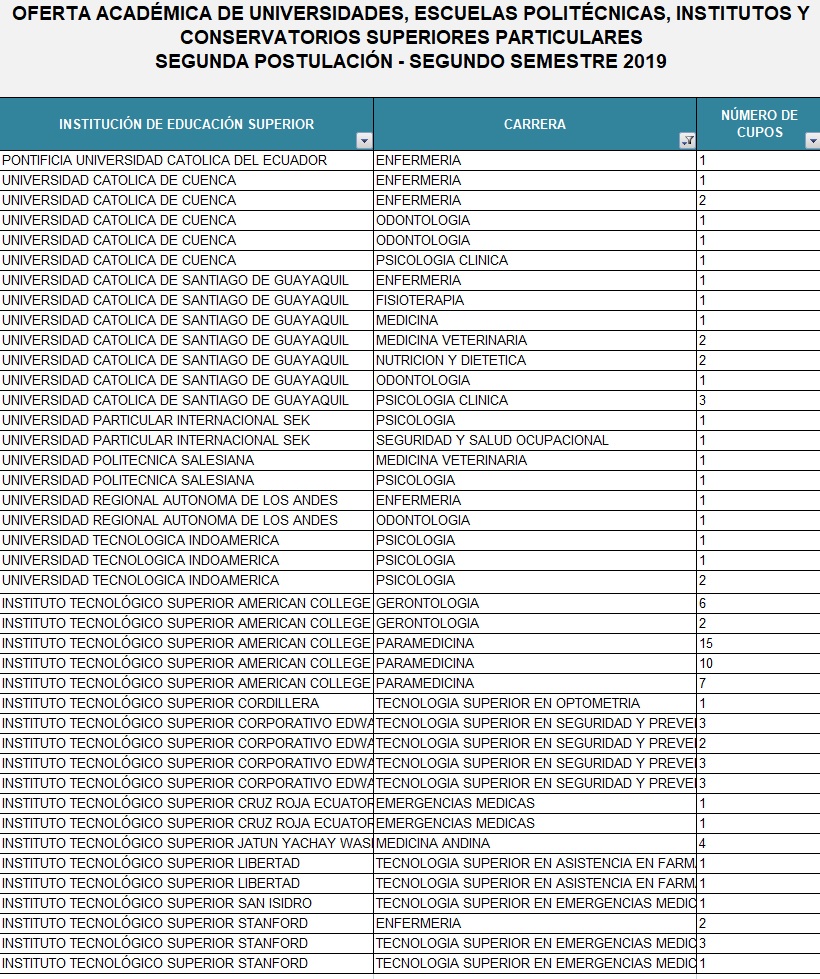The height and width of the screenshot is (979, 820).
Task: Select the CARRERA header cell
Action: 535,124
